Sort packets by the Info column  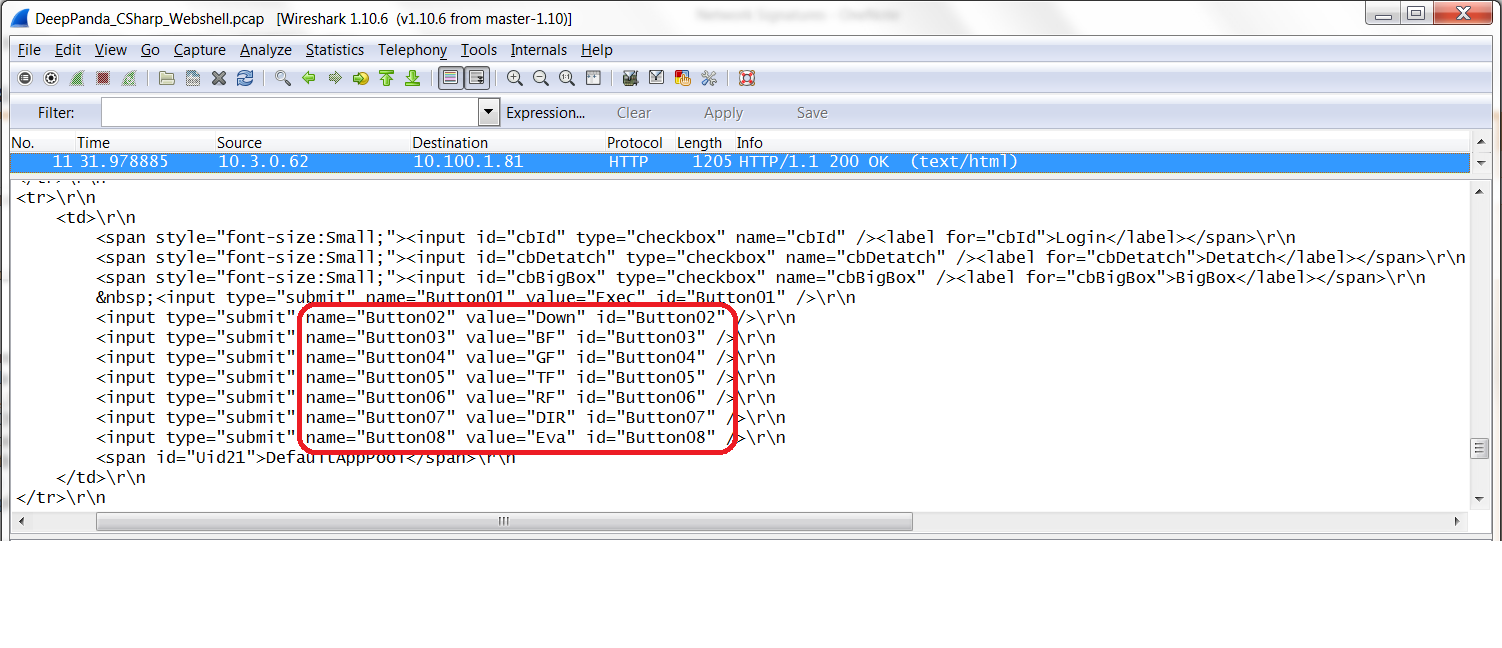pos(750,143)
